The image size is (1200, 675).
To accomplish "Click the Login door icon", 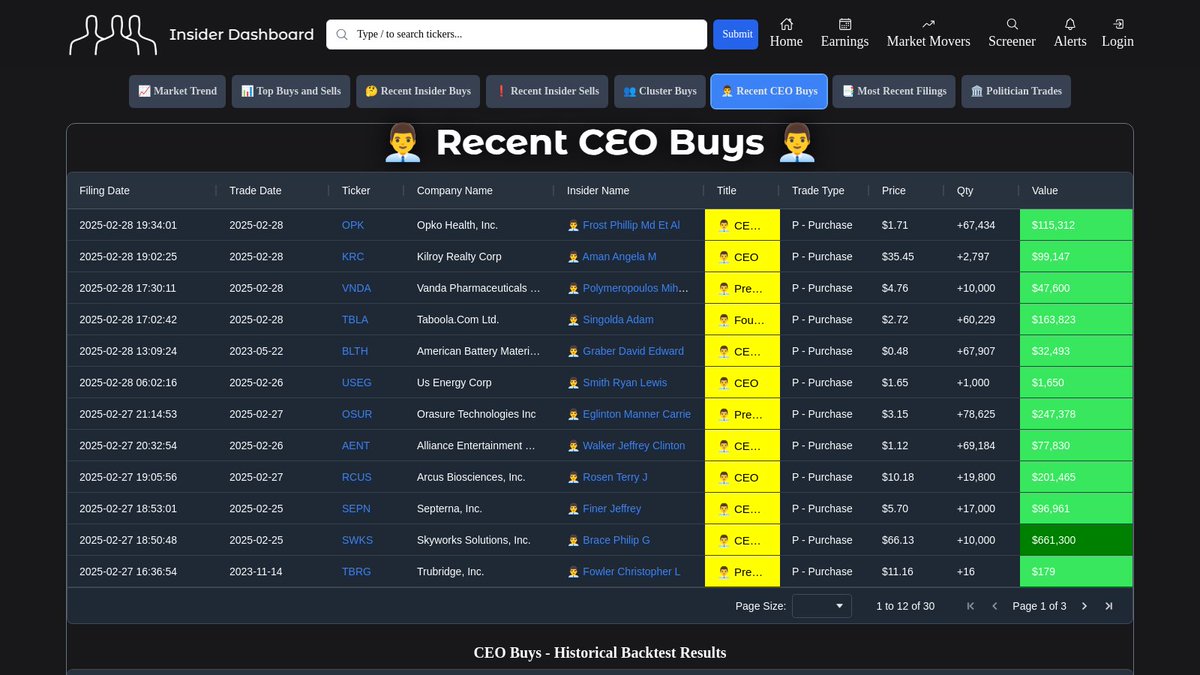I will [1118, 24].
